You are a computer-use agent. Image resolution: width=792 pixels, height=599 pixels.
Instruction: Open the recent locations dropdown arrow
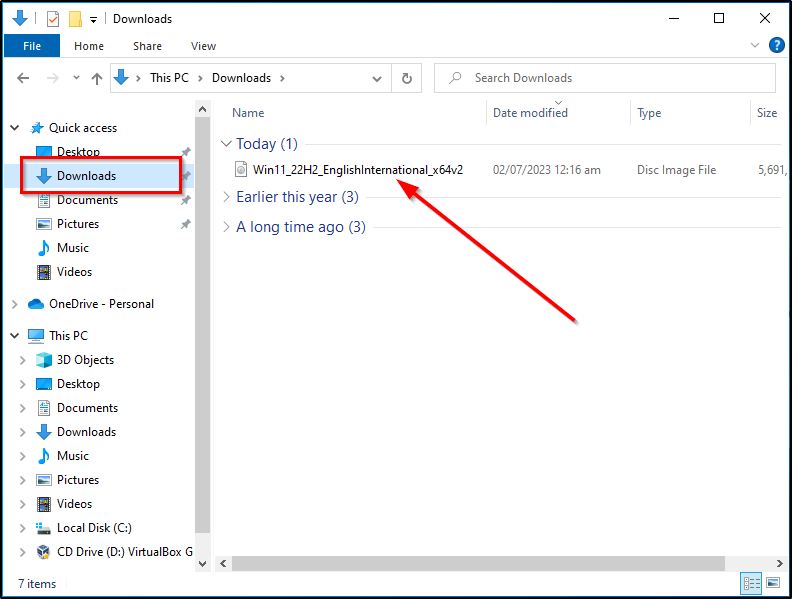tap(76, 78)
